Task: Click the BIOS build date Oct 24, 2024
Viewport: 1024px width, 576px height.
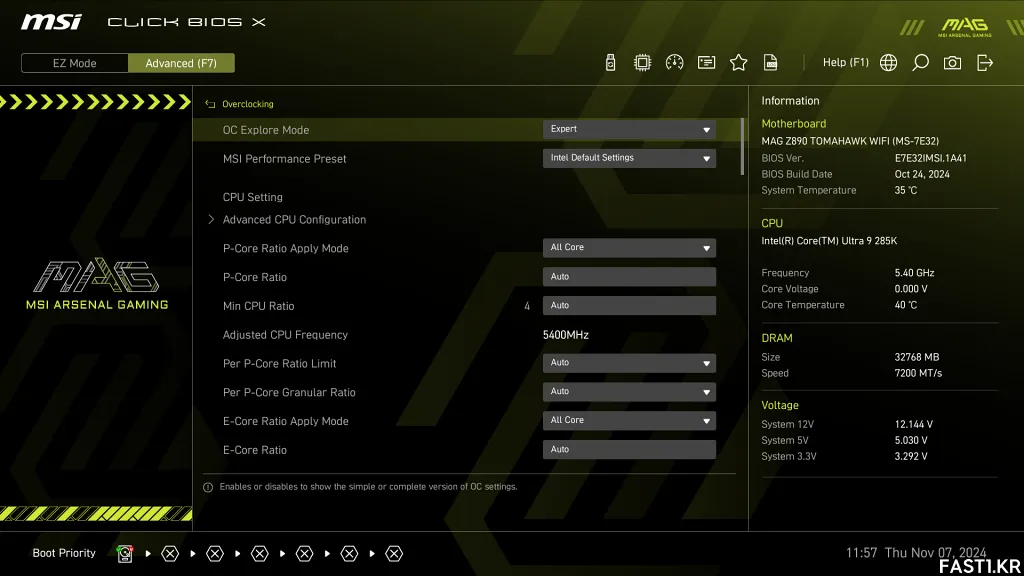Action: click(922, 174)
